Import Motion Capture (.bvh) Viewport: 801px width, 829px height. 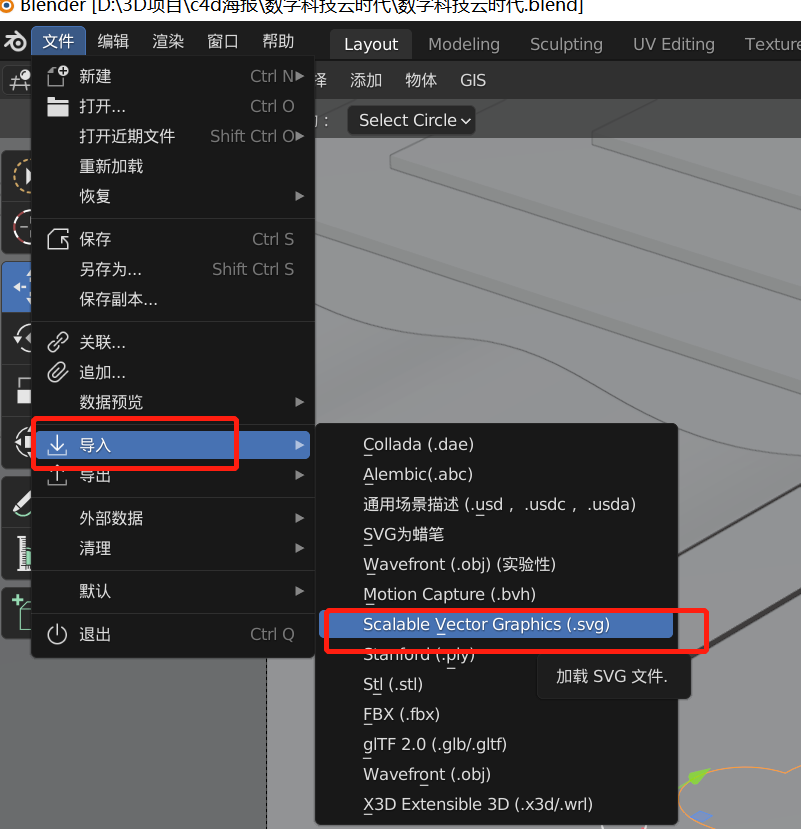pyautogui.click(x=496, y=594)
